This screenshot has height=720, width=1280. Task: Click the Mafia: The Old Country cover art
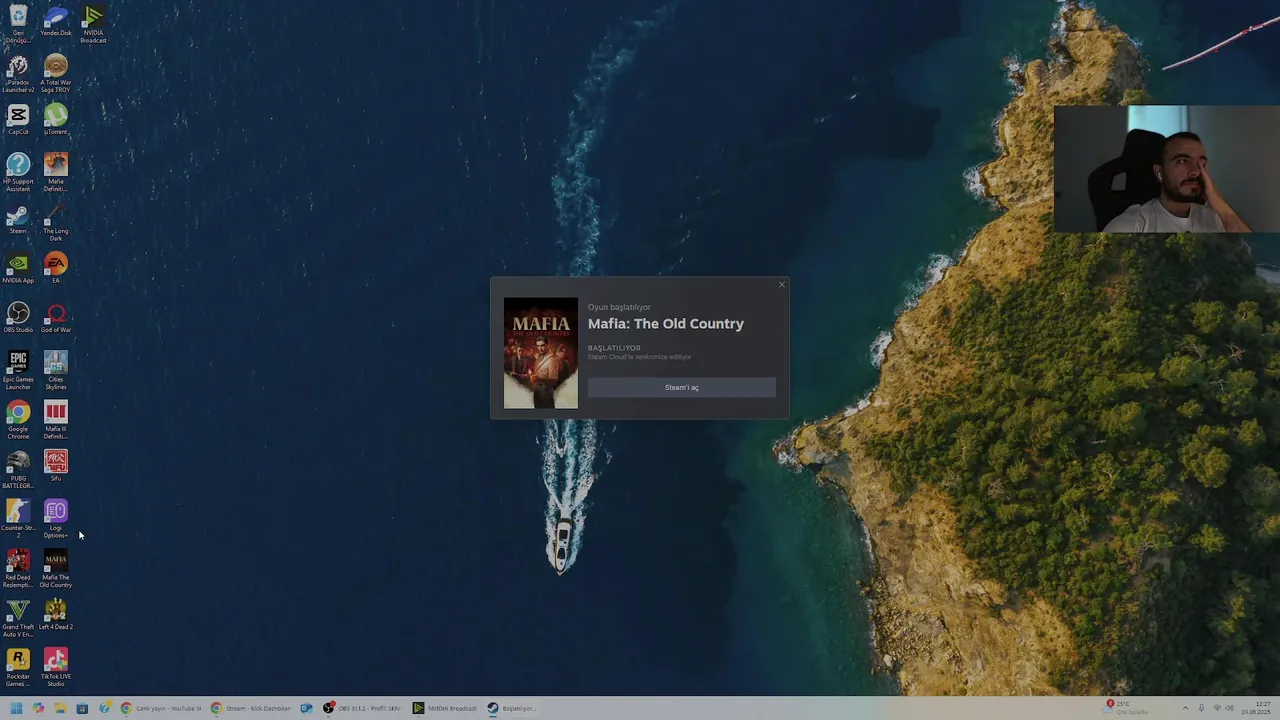tap(541, 353)
